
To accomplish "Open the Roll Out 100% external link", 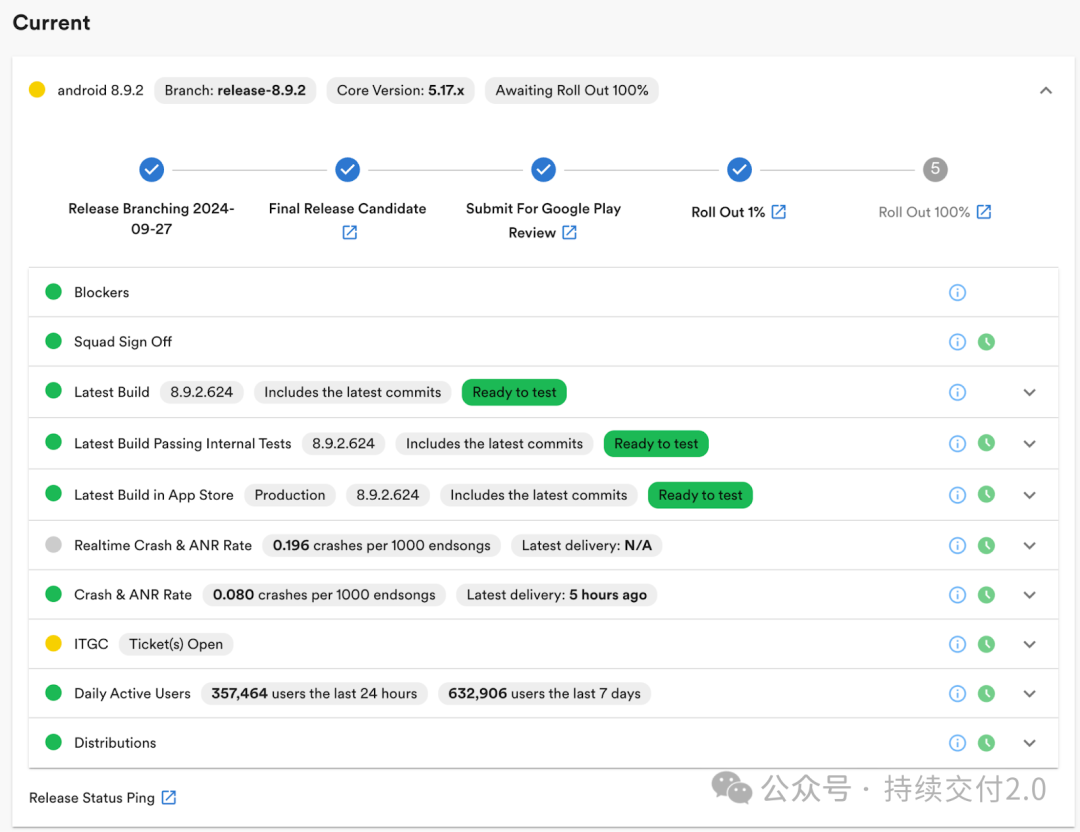I will (984, 212).
